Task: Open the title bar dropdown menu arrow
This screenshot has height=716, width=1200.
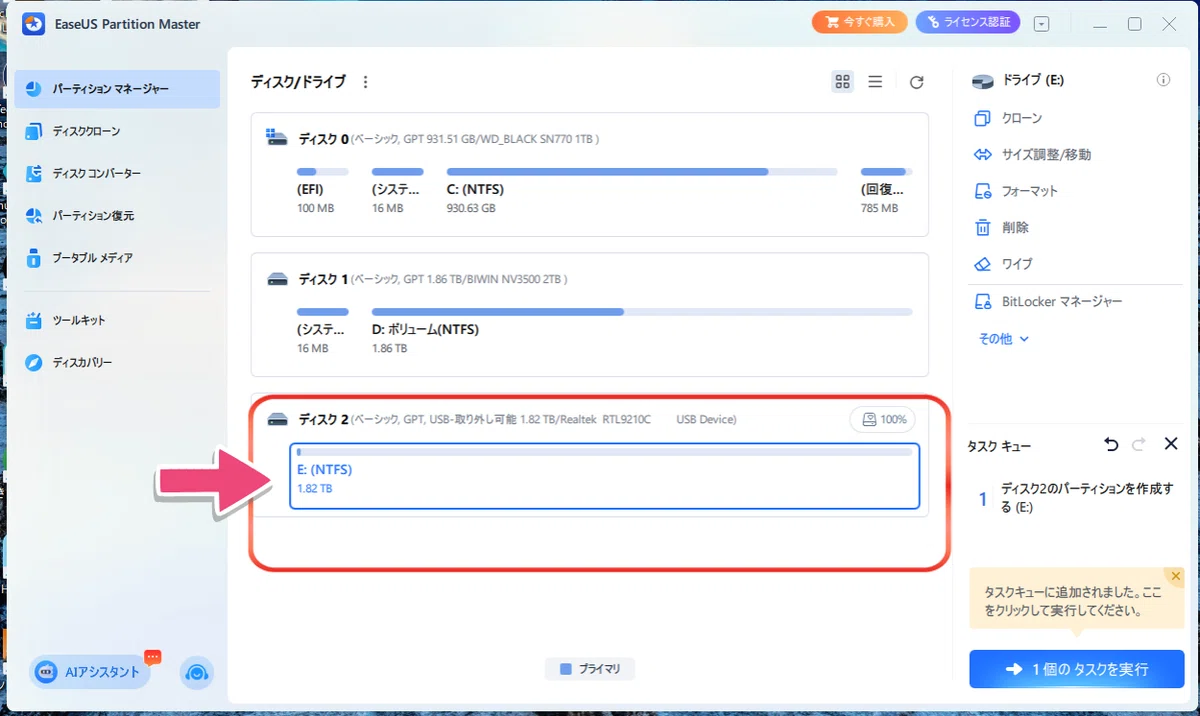Action: tap(1042, 23)
